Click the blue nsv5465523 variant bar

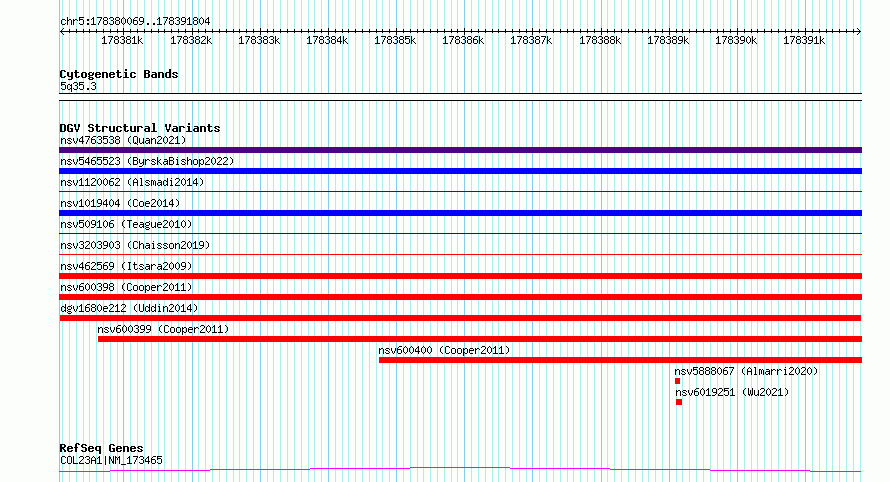(x=460, y=171)
